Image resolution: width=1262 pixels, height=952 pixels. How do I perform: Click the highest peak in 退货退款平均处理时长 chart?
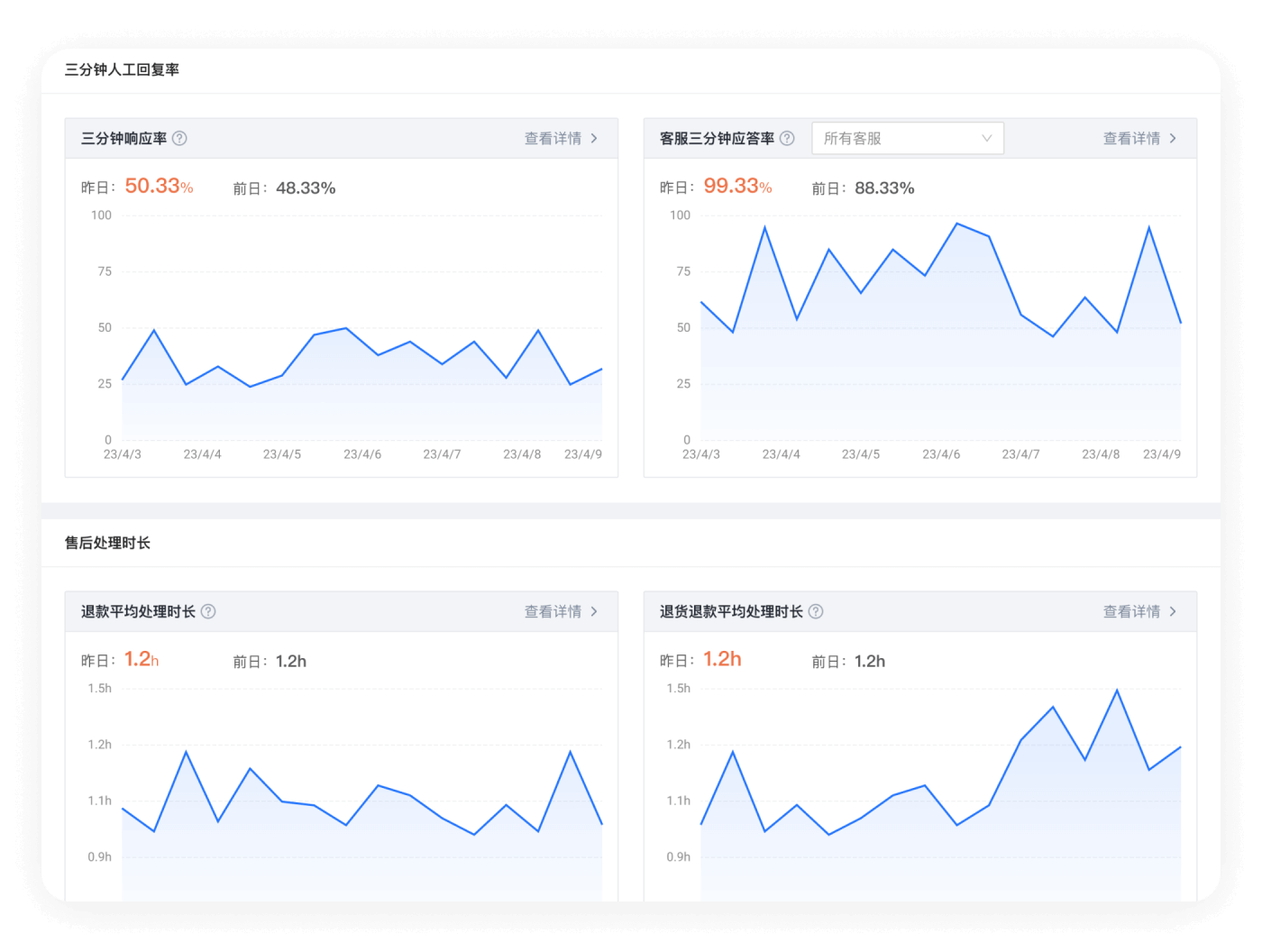[1117, 691]
